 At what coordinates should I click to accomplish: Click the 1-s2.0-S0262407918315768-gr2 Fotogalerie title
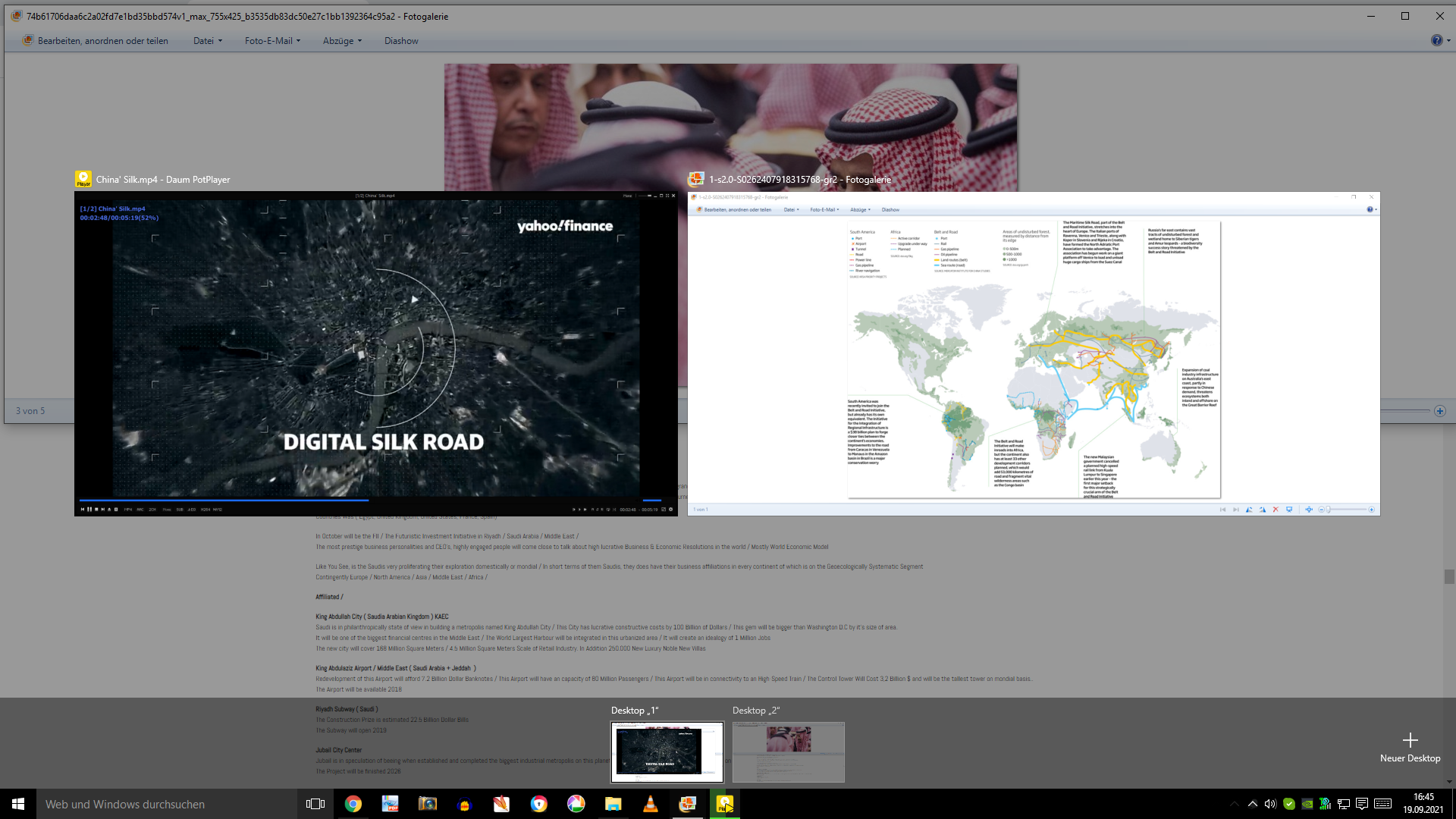coord(800,180)
